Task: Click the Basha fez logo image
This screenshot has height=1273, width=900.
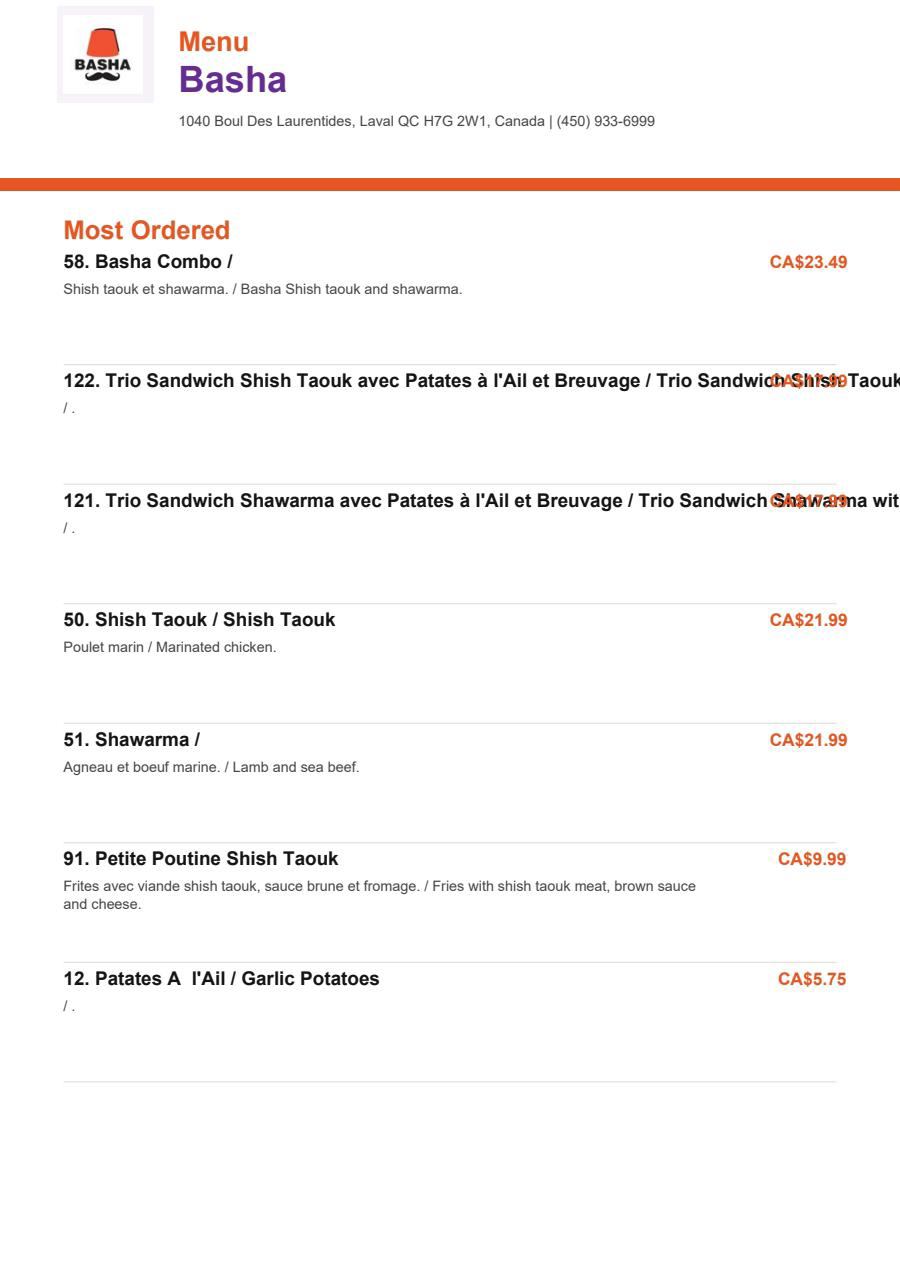Action: tap(105, 54)
